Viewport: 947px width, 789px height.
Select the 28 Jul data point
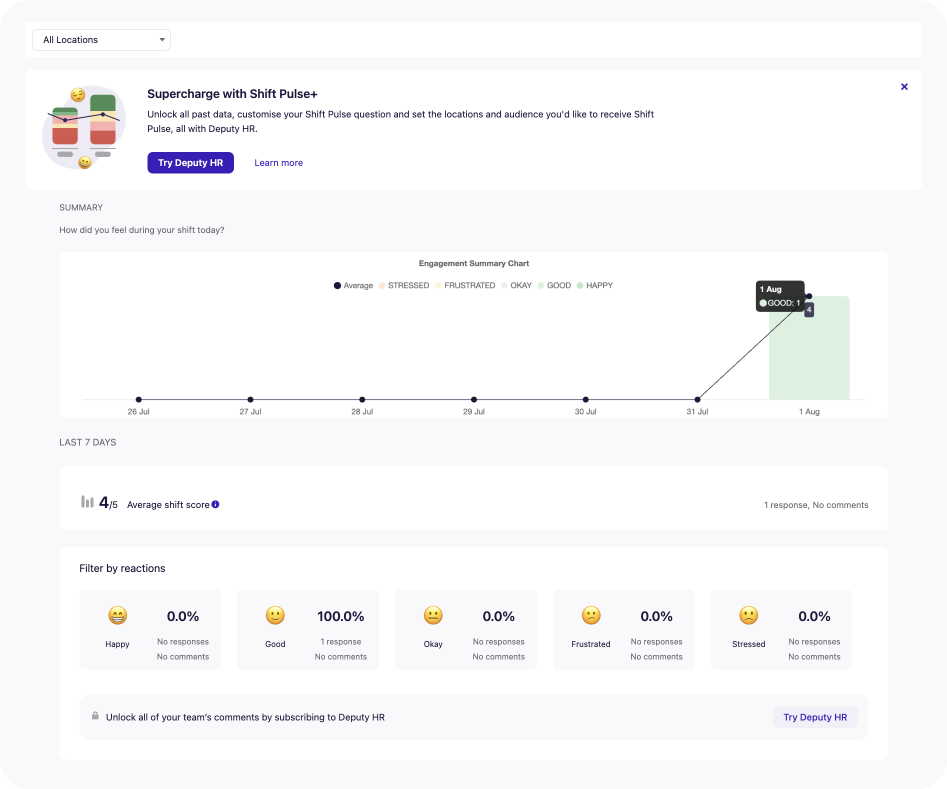point(362,399)
